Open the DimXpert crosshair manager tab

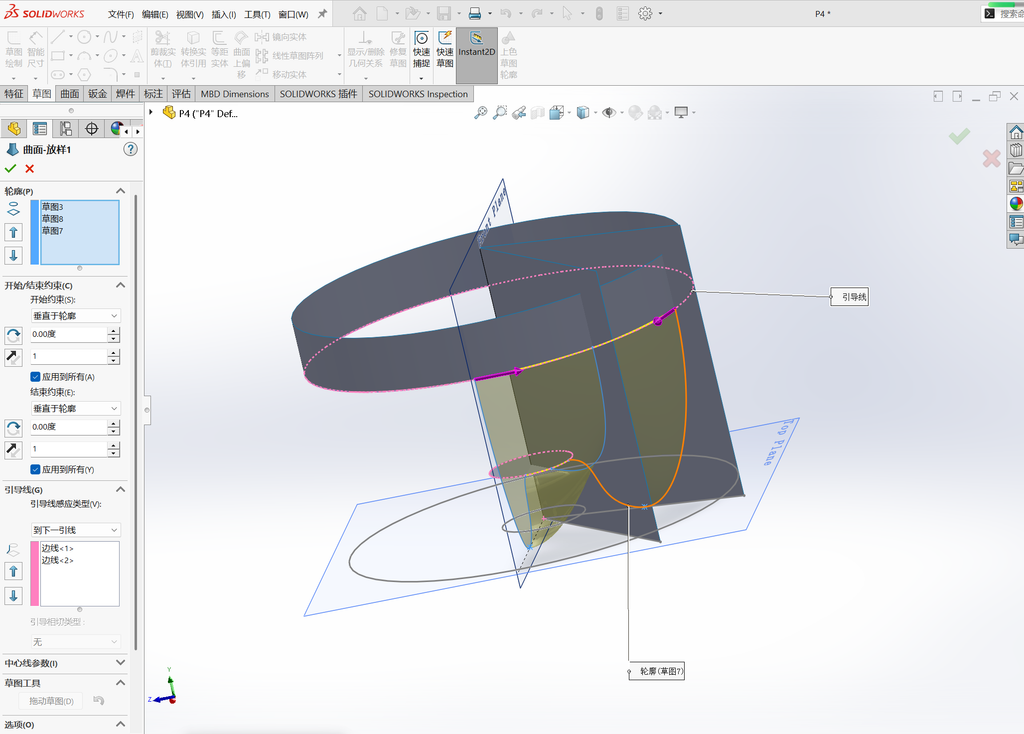click(91, 129)
